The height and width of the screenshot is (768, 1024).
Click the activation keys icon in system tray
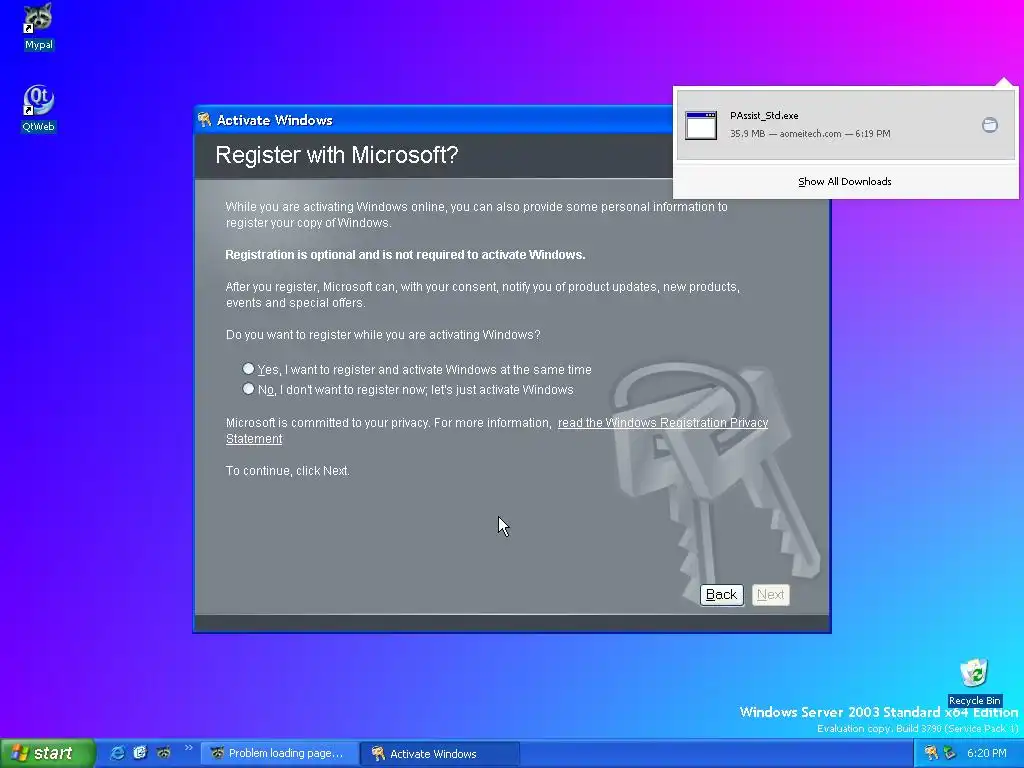(931, 753)
